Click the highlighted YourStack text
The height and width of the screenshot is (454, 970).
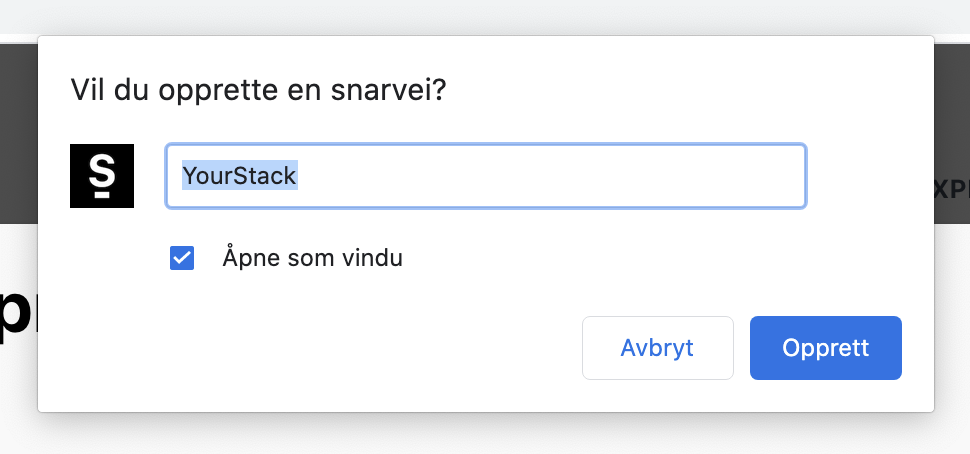pos(239,176)
